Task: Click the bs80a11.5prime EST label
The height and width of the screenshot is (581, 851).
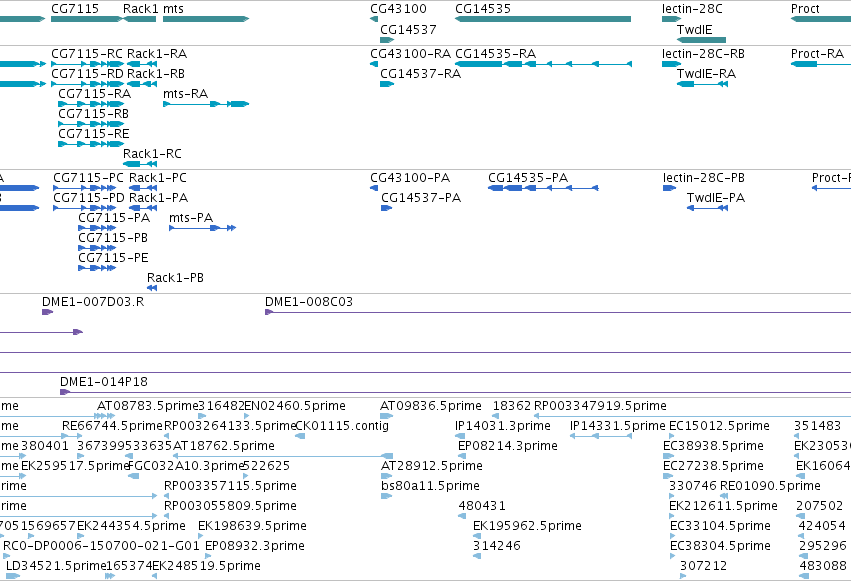Action: pyautogui.click(x=430, y=486)
